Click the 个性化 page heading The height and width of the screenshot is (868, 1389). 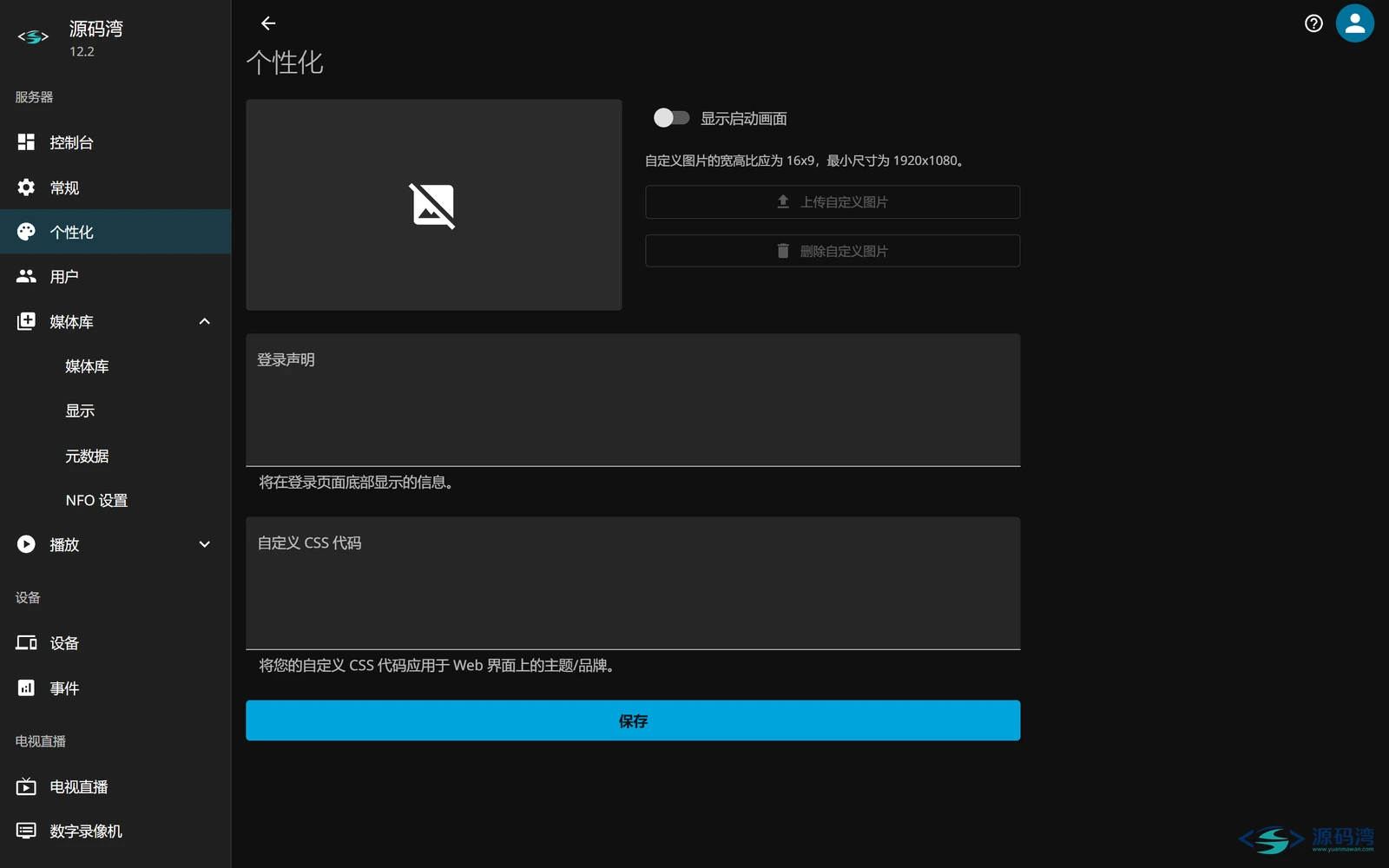(285, 62)
